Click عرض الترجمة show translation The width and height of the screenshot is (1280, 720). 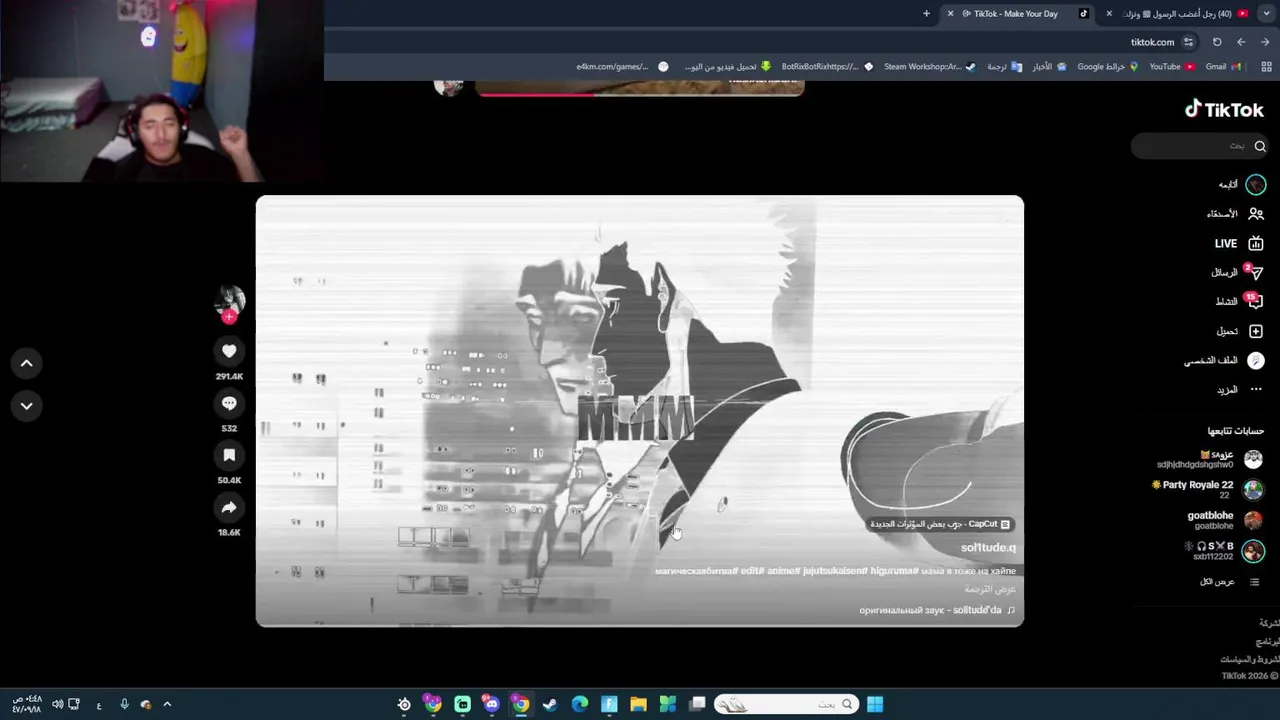990,590
